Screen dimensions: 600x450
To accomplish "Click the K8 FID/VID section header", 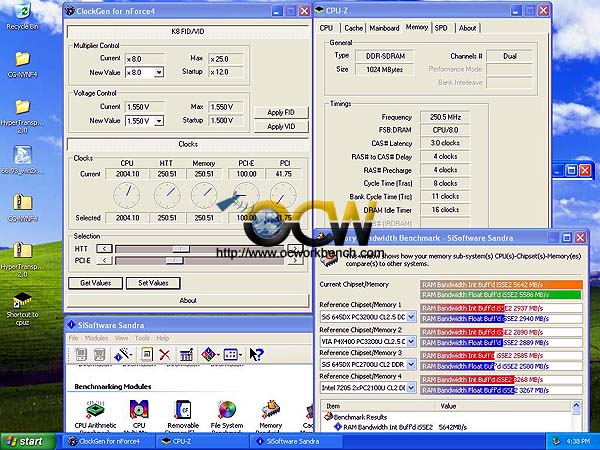I will click(x=188, y=32).
